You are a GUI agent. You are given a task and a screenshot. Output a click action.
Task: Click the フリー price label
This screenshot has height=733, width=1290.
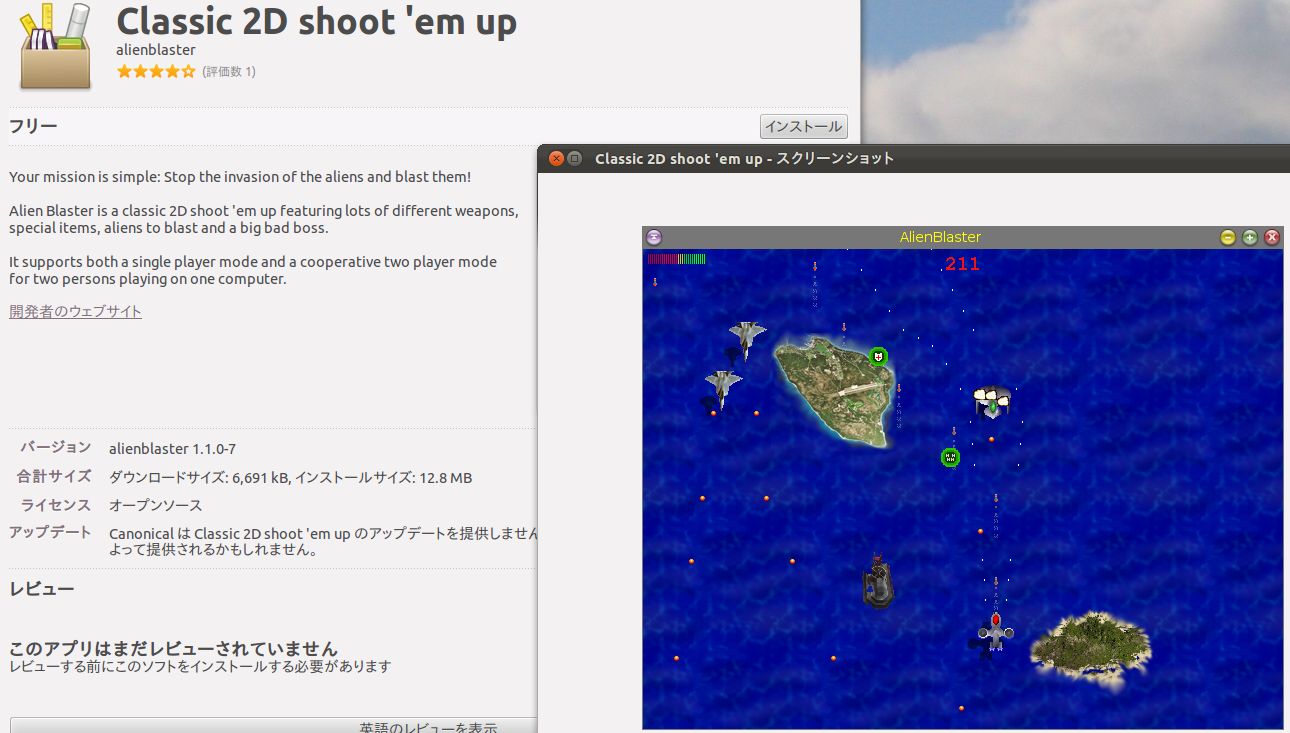33,126
